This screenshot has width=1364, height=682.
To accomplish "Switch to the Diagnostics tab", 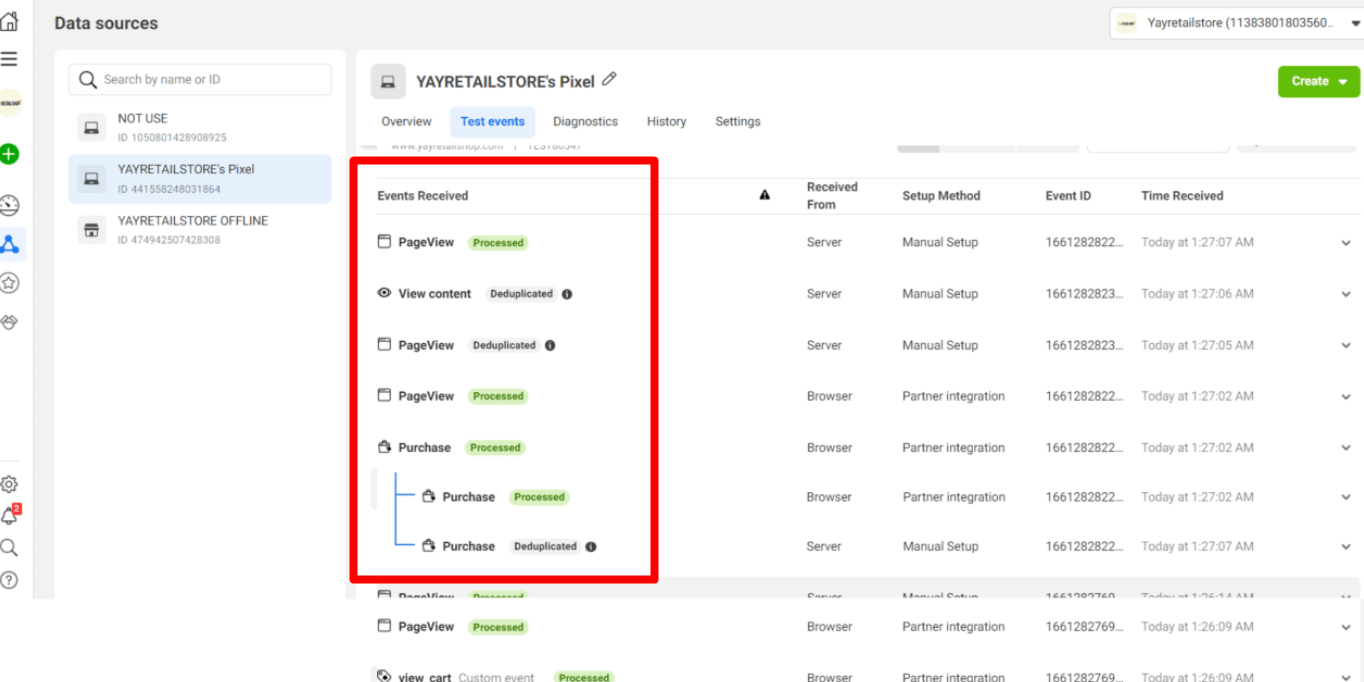I will point(585,122).
